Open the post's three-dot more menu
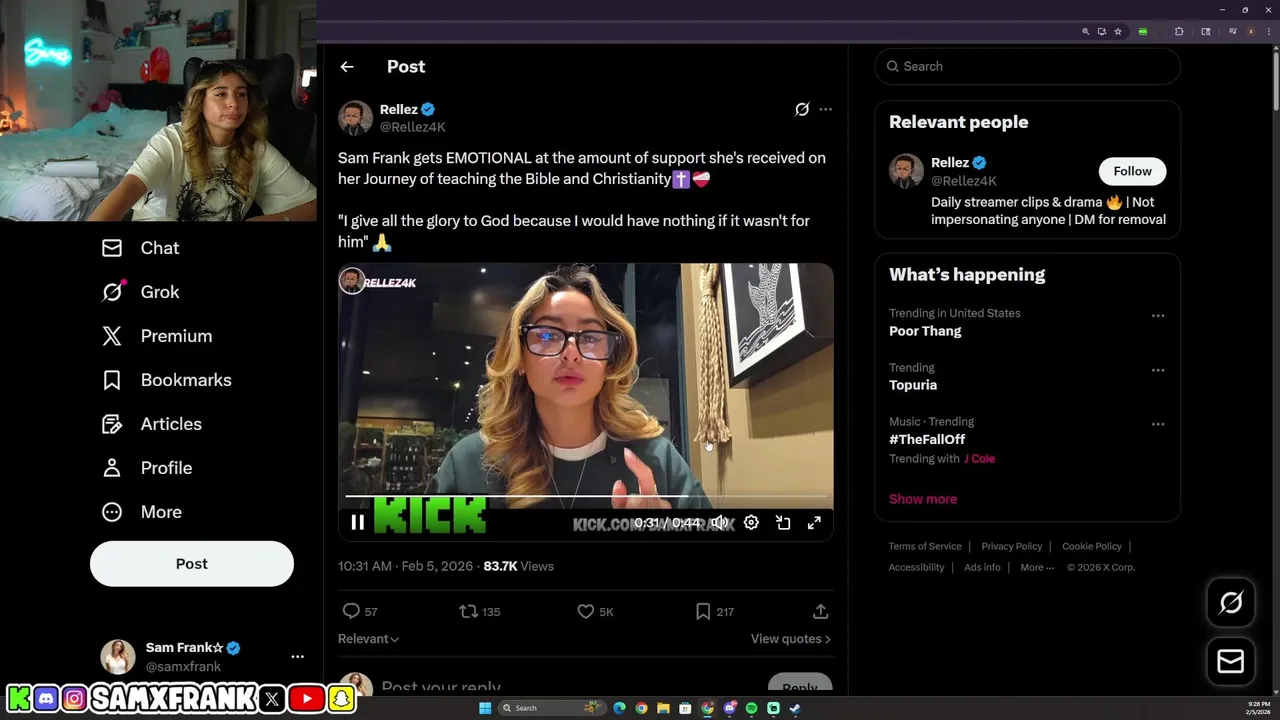The image size is (1280, 720). [825, 109]
